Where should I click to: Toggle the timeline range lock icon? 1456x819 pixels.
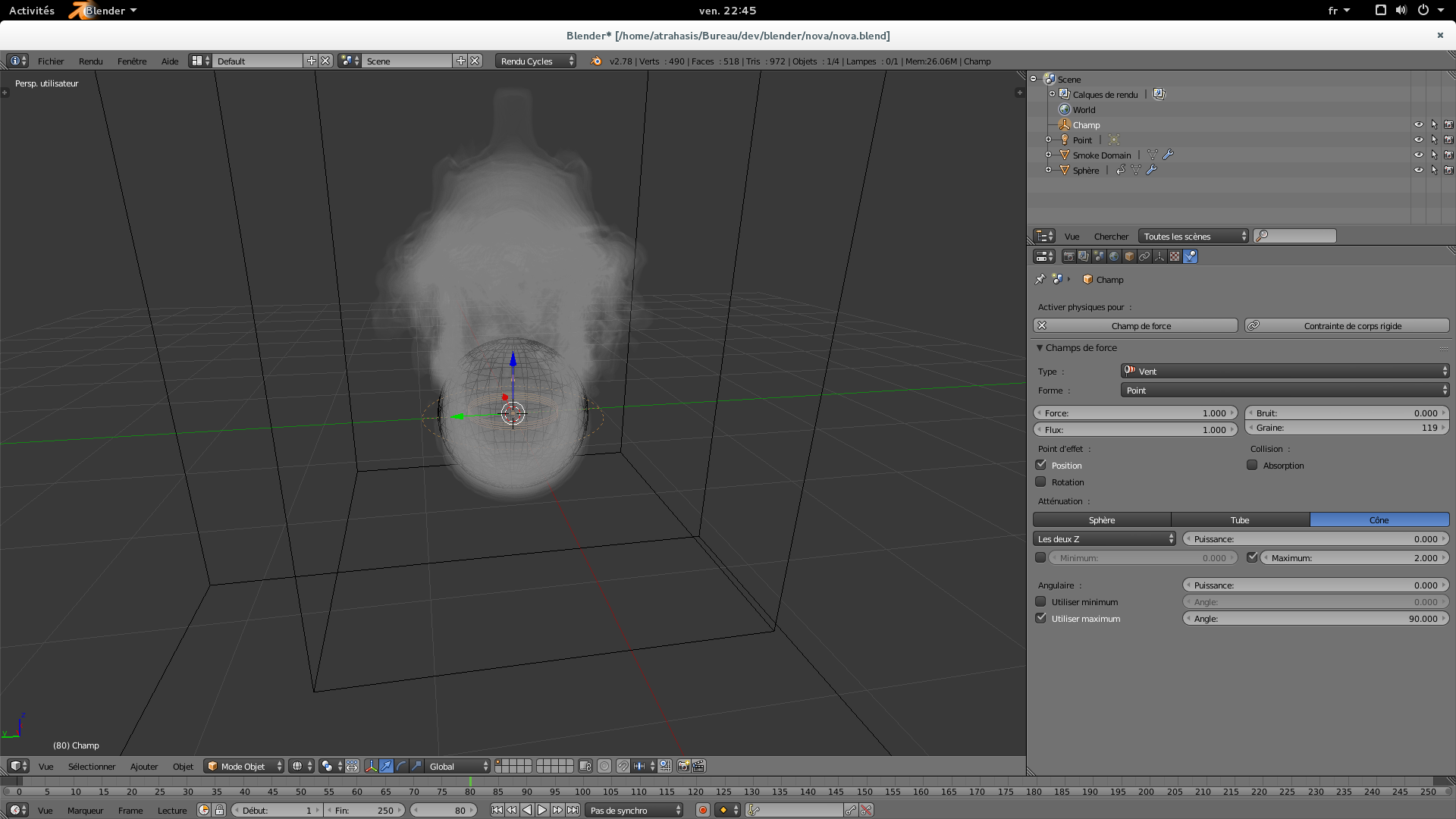219,810
